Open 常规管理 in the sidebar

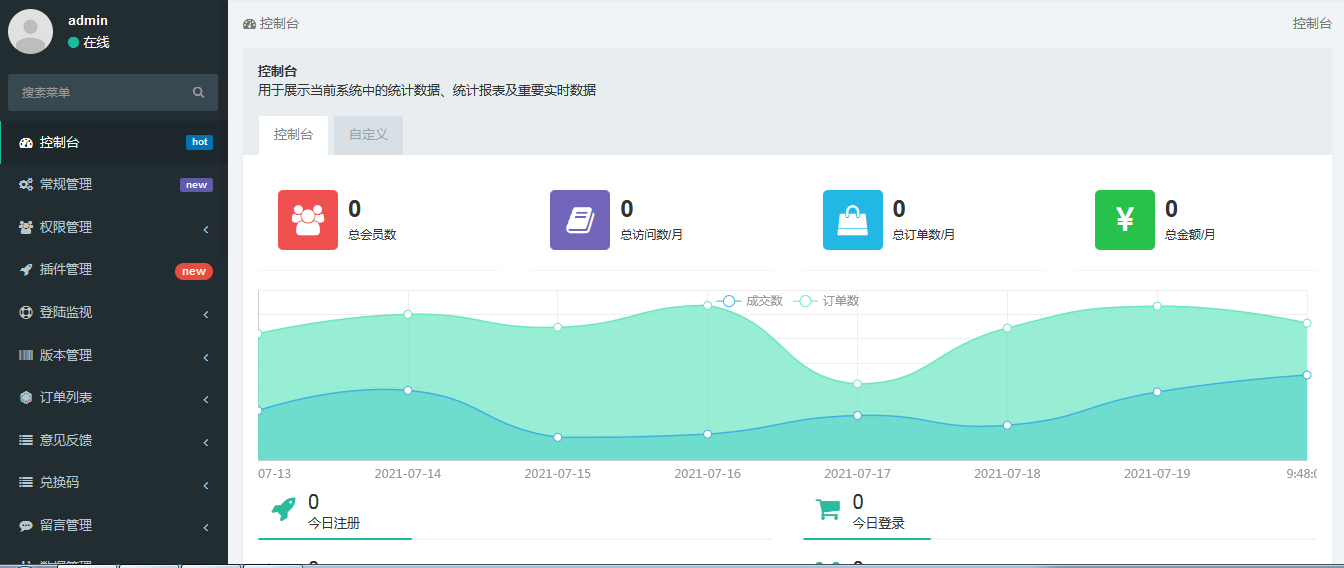tap(114, 185)
